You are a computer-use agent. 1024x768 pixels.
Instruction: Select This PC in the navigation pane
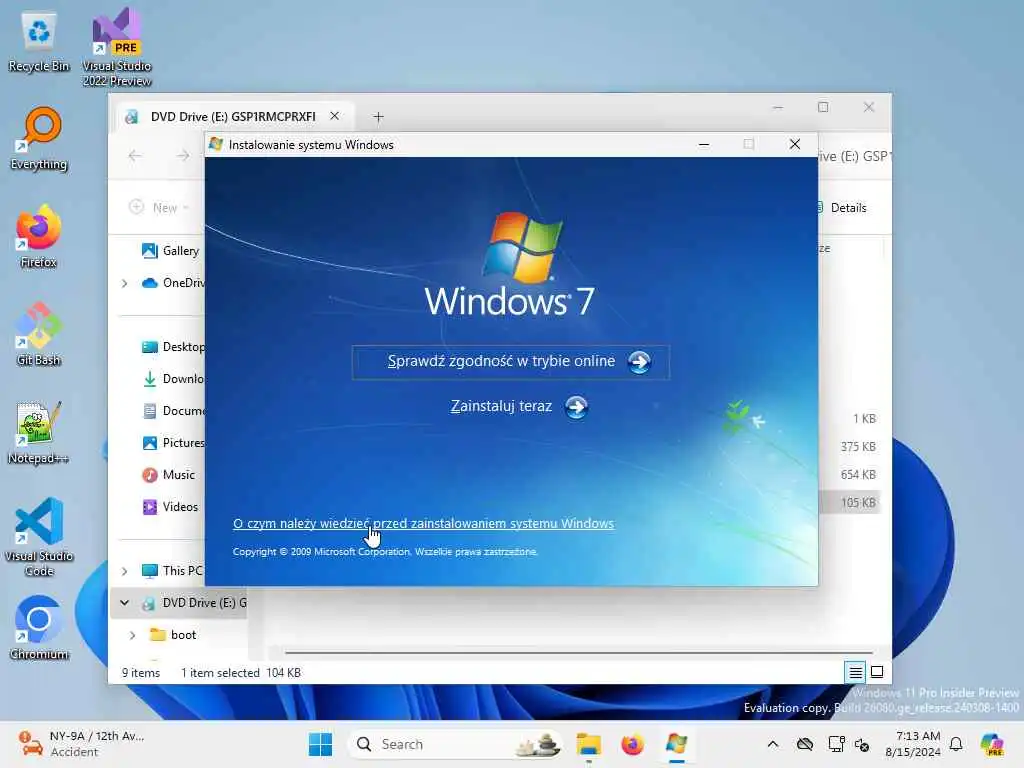point(173,571)
